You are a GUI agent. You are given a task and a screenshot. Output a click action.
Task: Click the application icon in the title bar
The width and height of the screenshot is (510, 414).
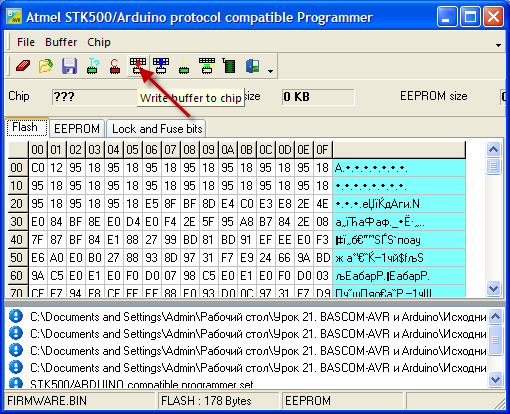click(x=14, y=17)
